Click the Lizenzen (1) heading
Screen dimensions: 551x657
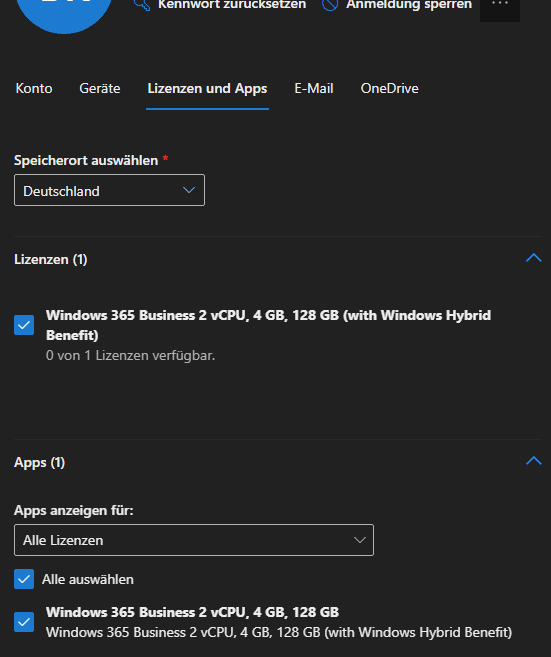[x=51, y=259]
